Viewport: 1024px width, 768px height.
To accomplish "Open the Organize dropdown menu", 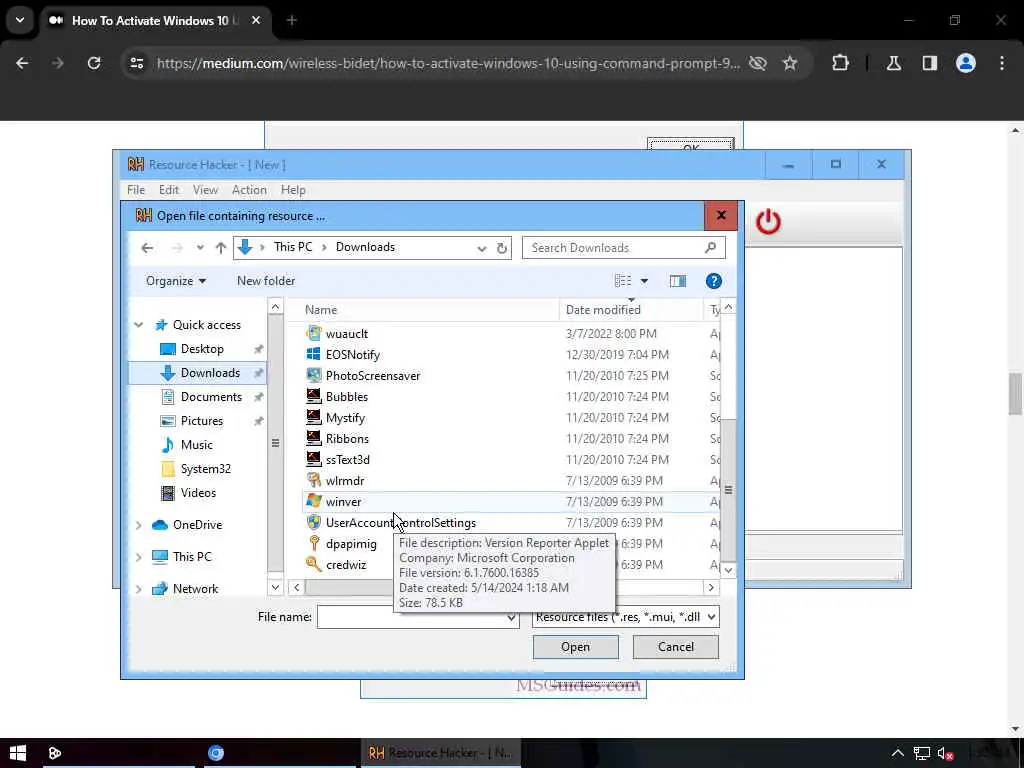I will (176, 281).
